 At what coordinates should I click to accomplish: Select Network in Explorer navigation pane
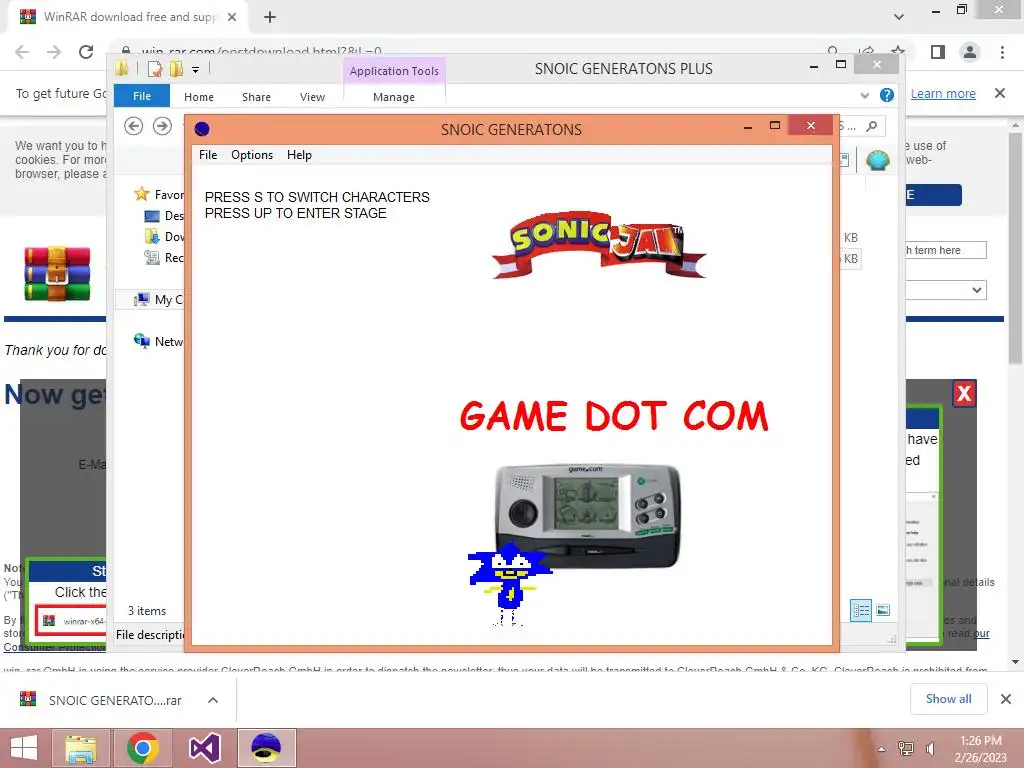pyautogui.click(x=159, y=341)
